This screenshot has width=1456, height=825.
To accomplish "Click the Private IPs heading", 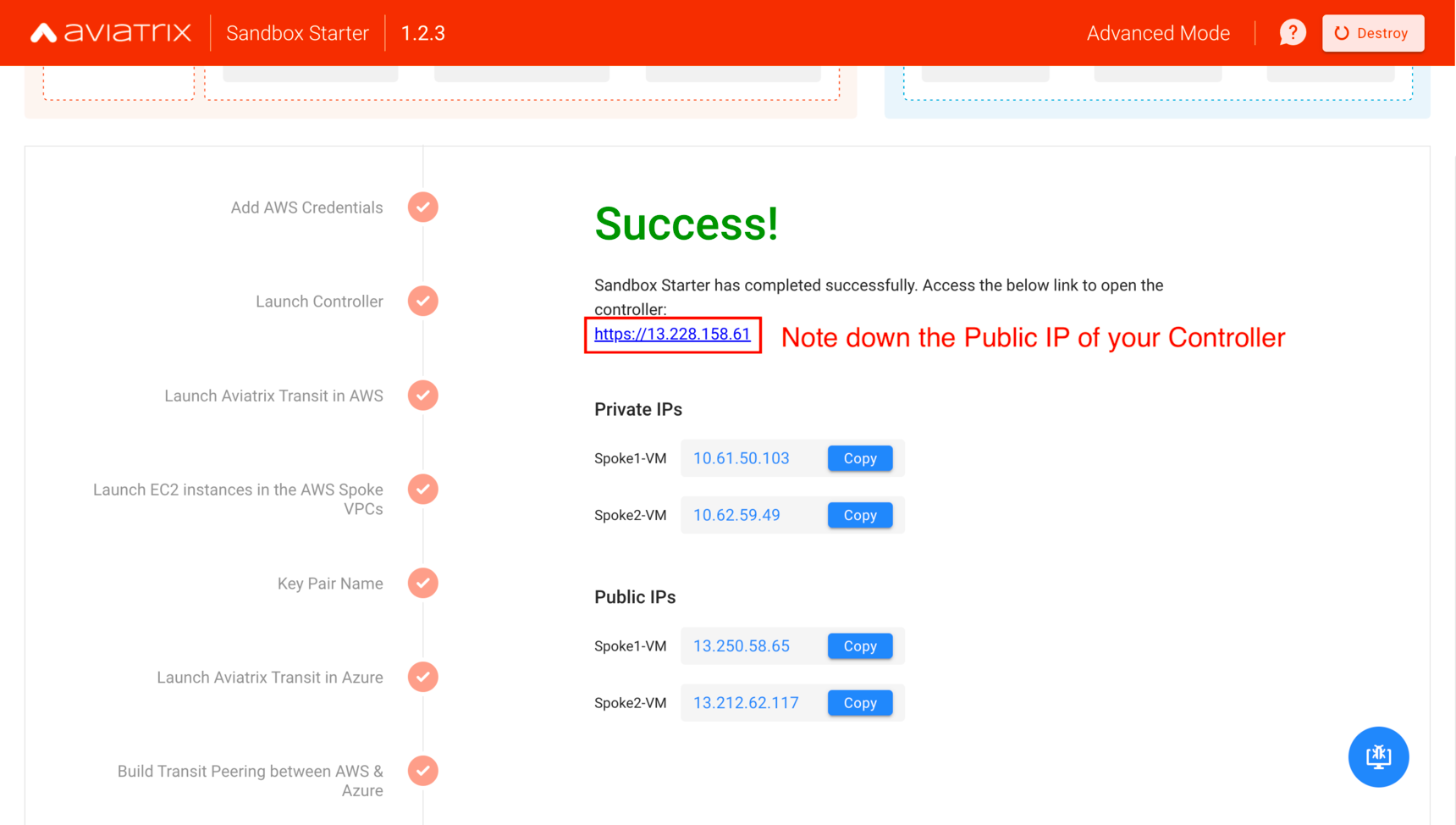I will [638, 410].
